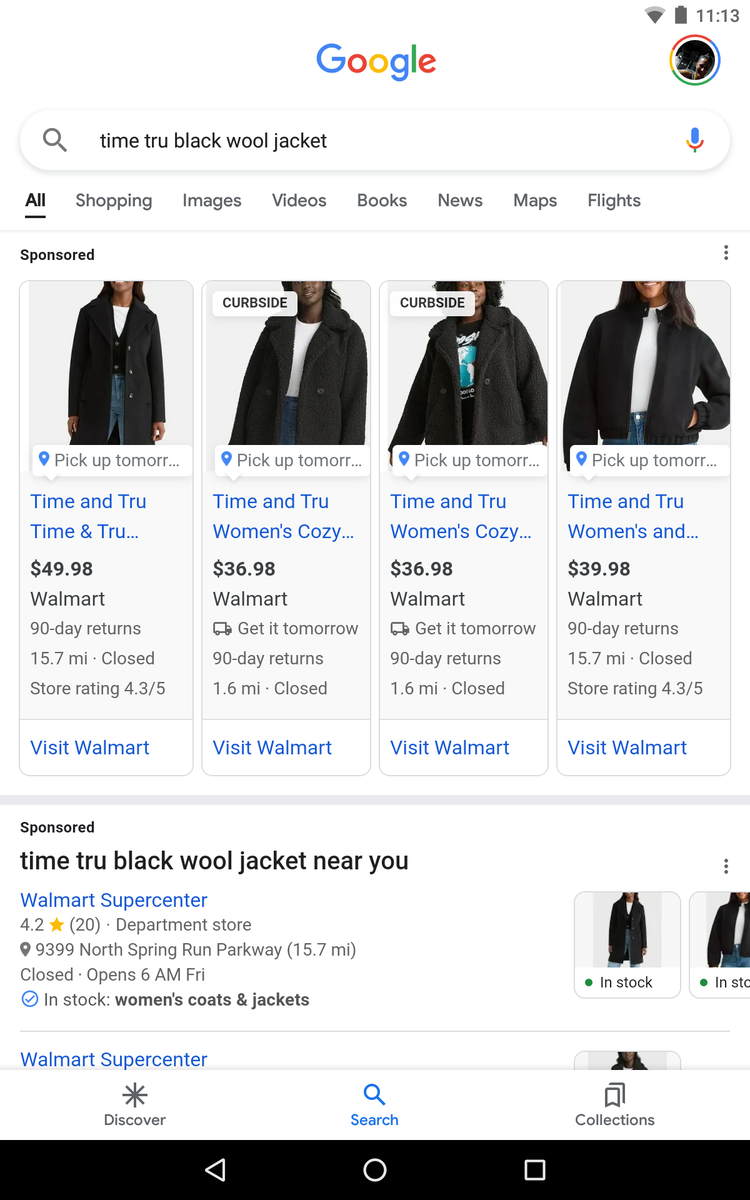Select the Videos results tab

point(299,201)
